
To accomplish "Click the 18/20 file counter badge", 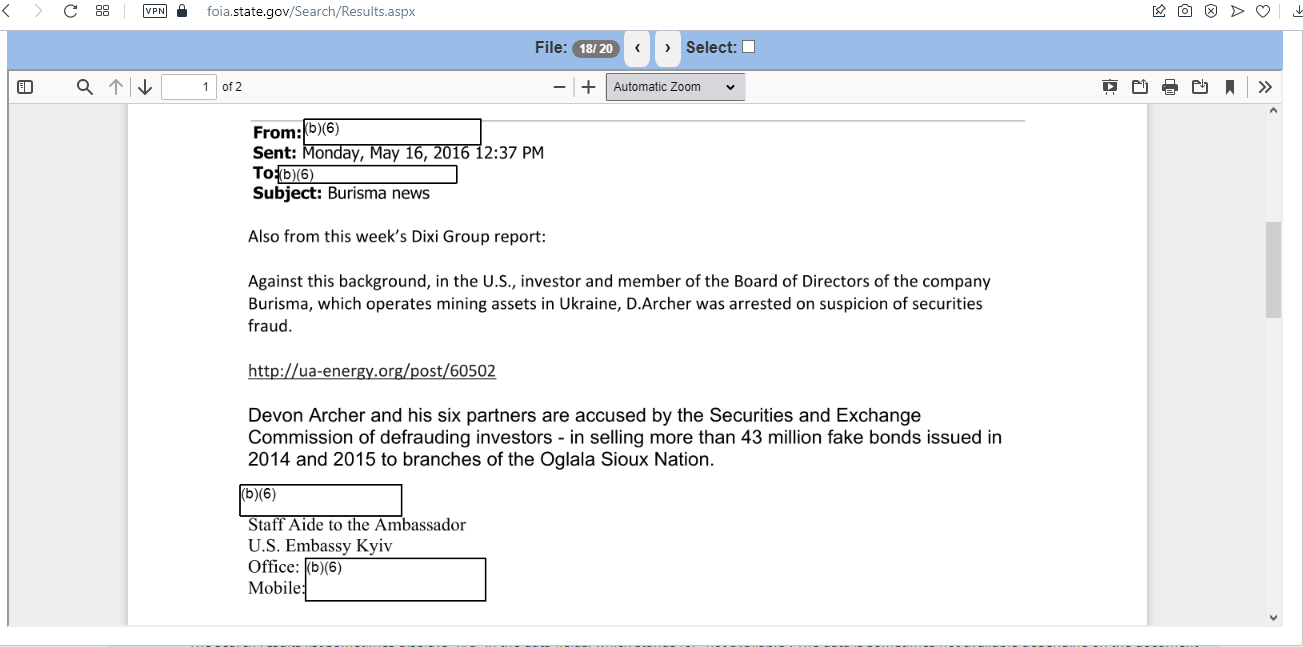I will (596, 48).
